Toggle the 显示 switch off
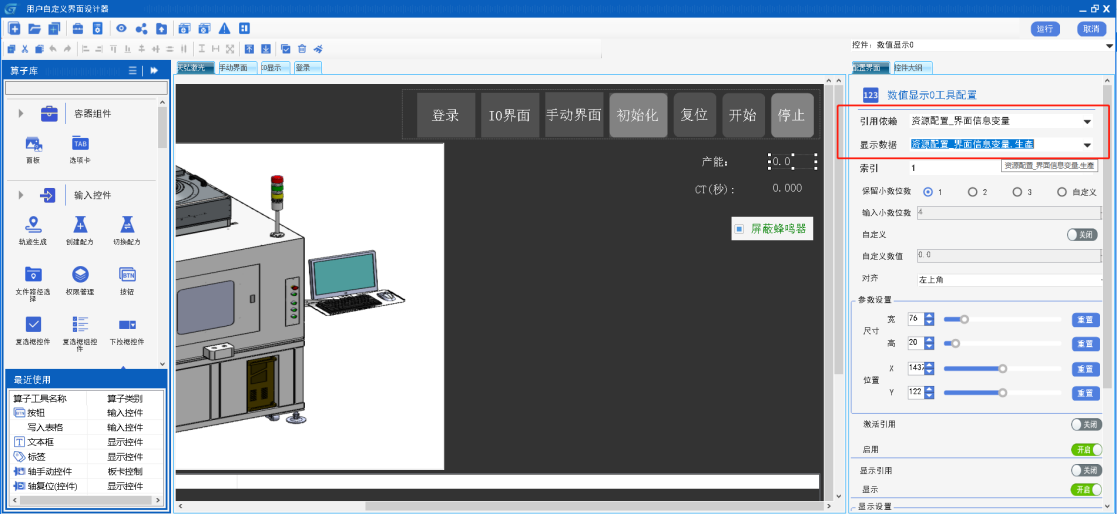Image resolution: width=1117 pixels, height=514 pixels. [x=1086, y=490]
